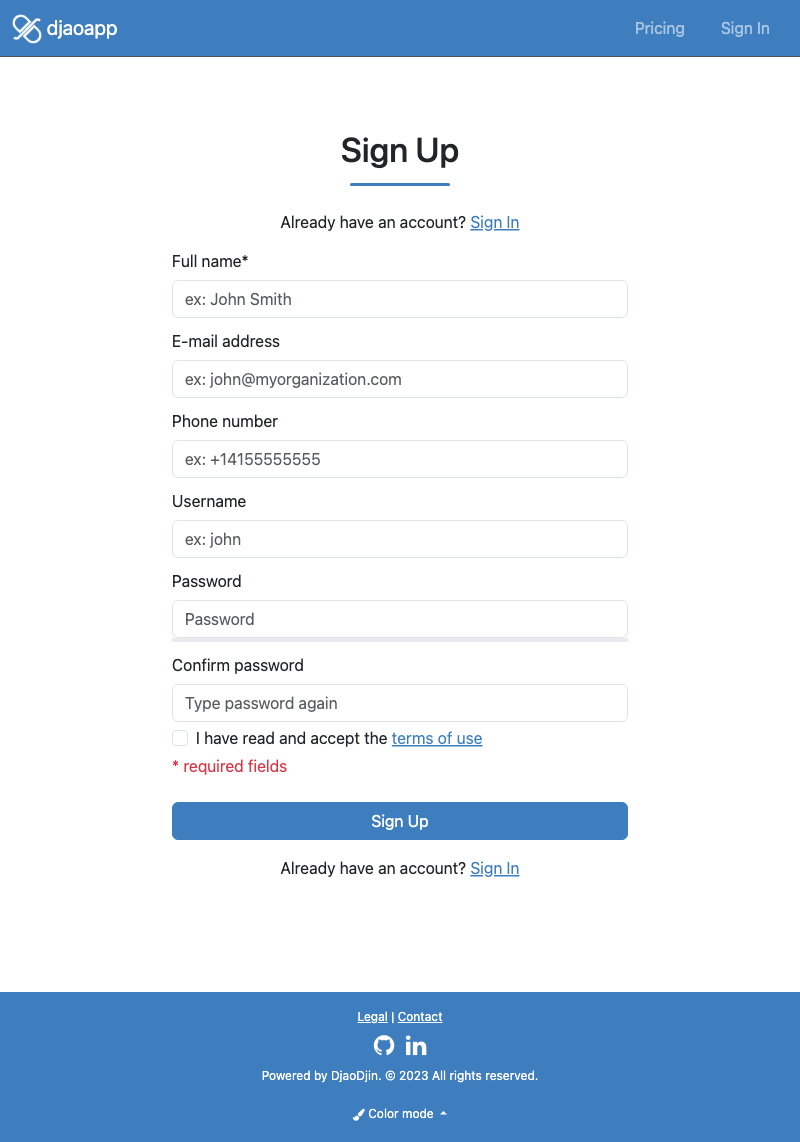
Task: Open the Legal footer link
Action: pos(372,1017)
